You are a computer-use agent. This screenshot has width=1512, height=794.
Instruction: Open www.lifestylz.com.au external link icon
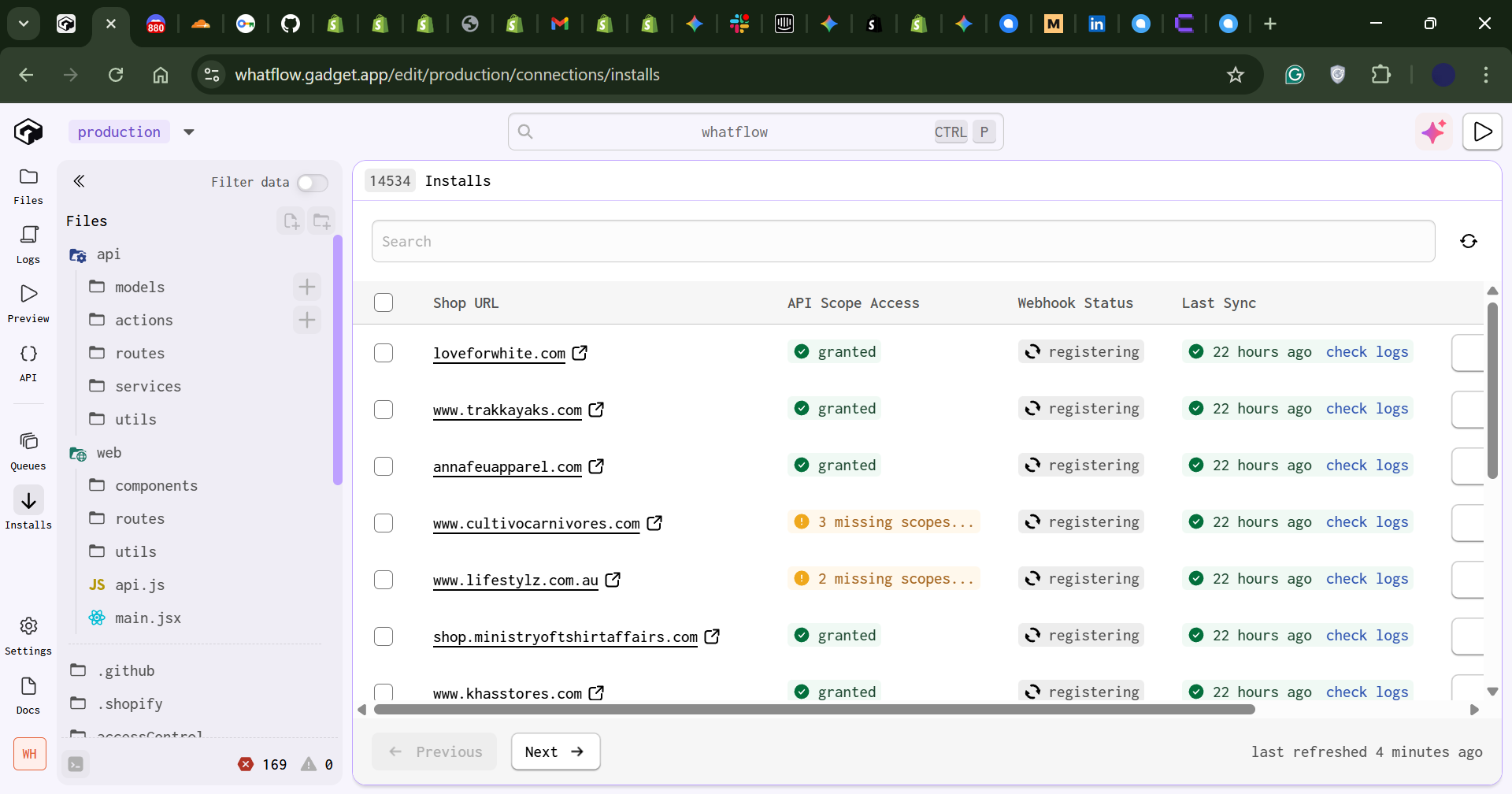613,580
